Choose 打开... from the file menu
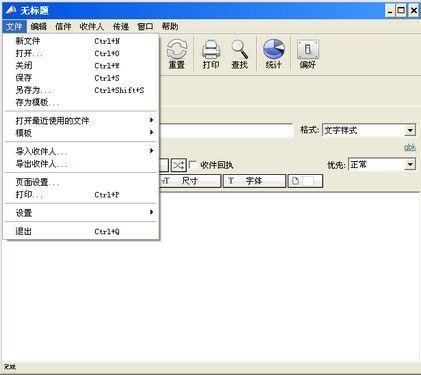Screen dimensions: 421x375 click(81, 53)
